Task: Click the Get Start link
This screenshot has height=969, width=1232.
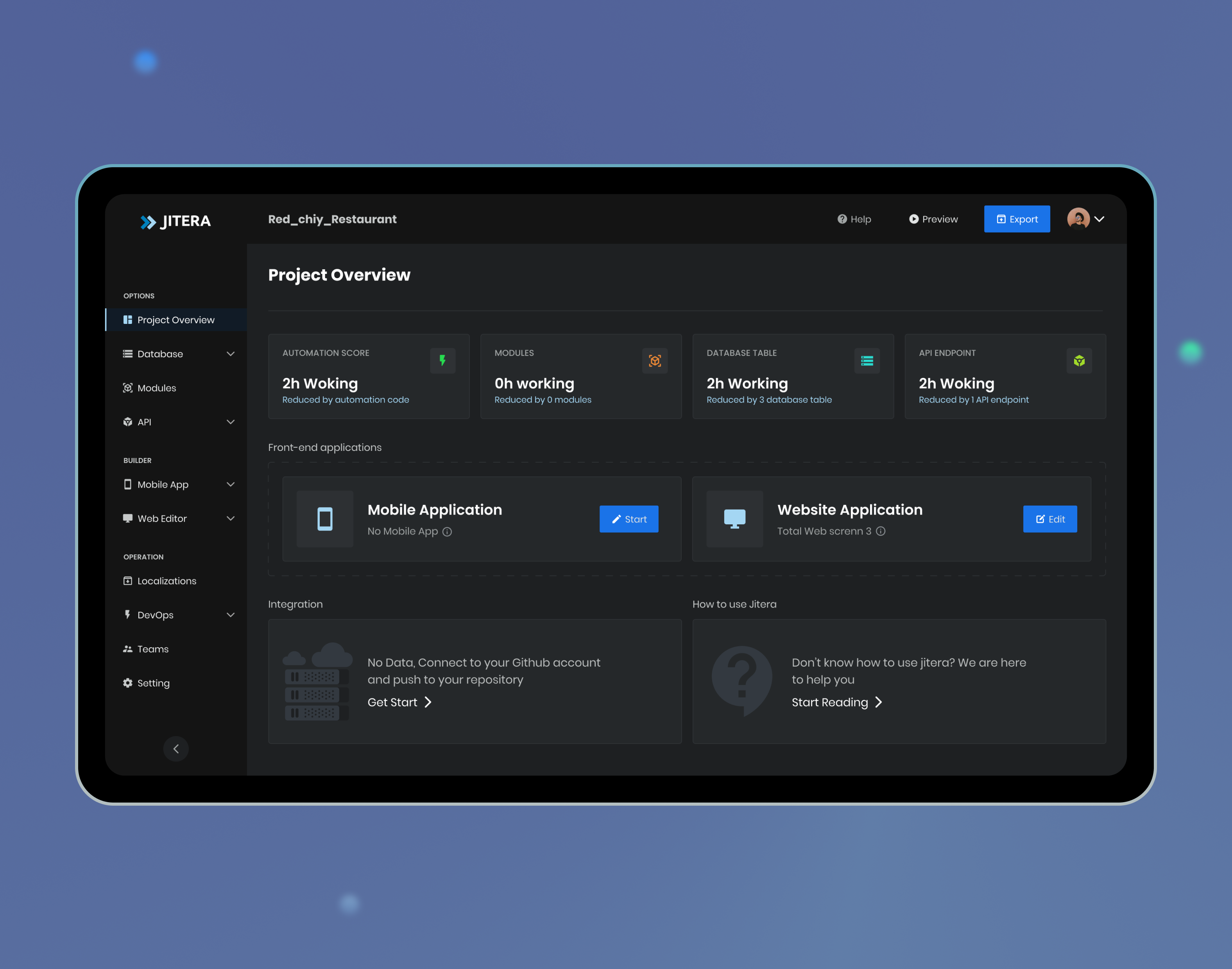Action: [399, 703]
